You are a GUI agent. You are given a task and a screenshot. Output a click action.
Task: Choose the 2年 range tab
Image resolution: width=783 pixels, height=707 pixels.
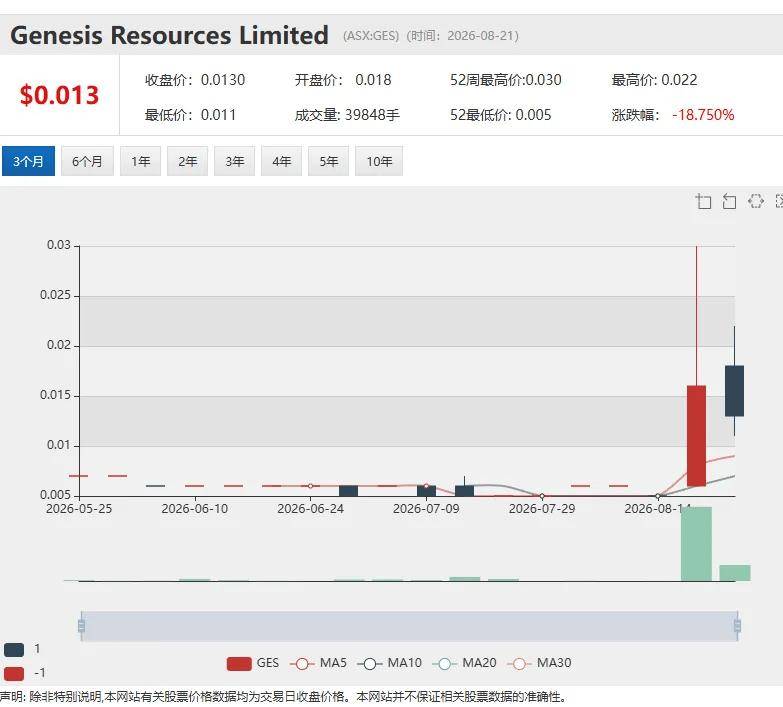tap(187, 161)
